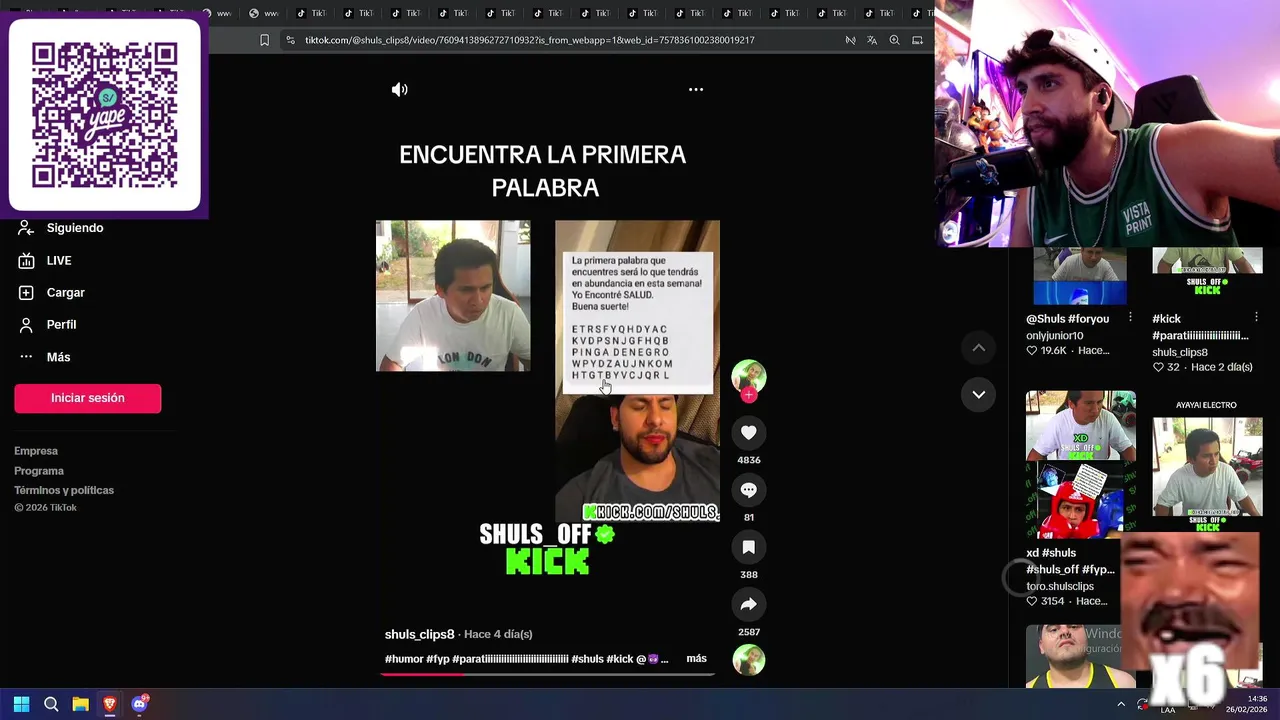Click the first address bar icon left of translate

tap(850, 40)
